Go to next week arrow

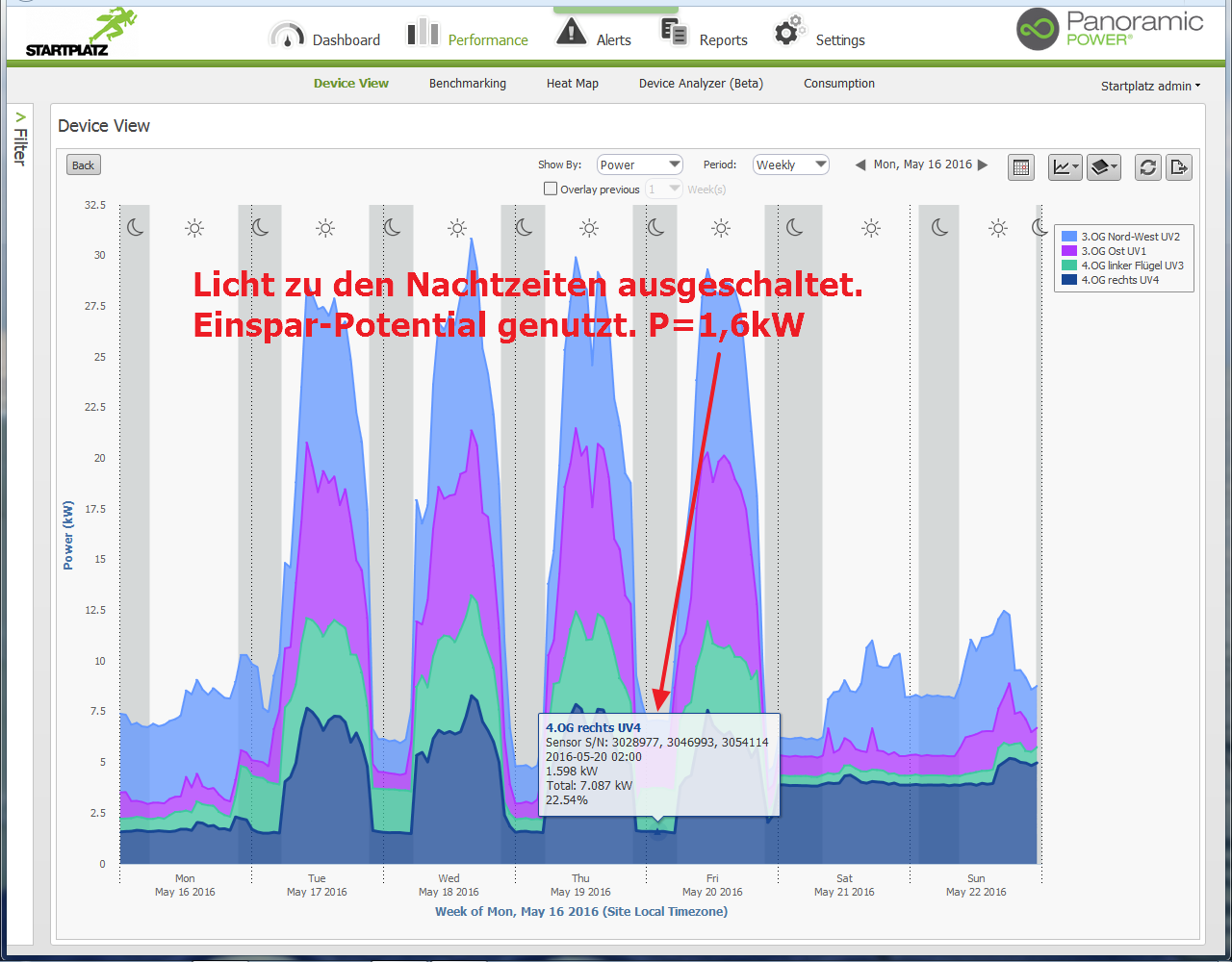[983, 165]
